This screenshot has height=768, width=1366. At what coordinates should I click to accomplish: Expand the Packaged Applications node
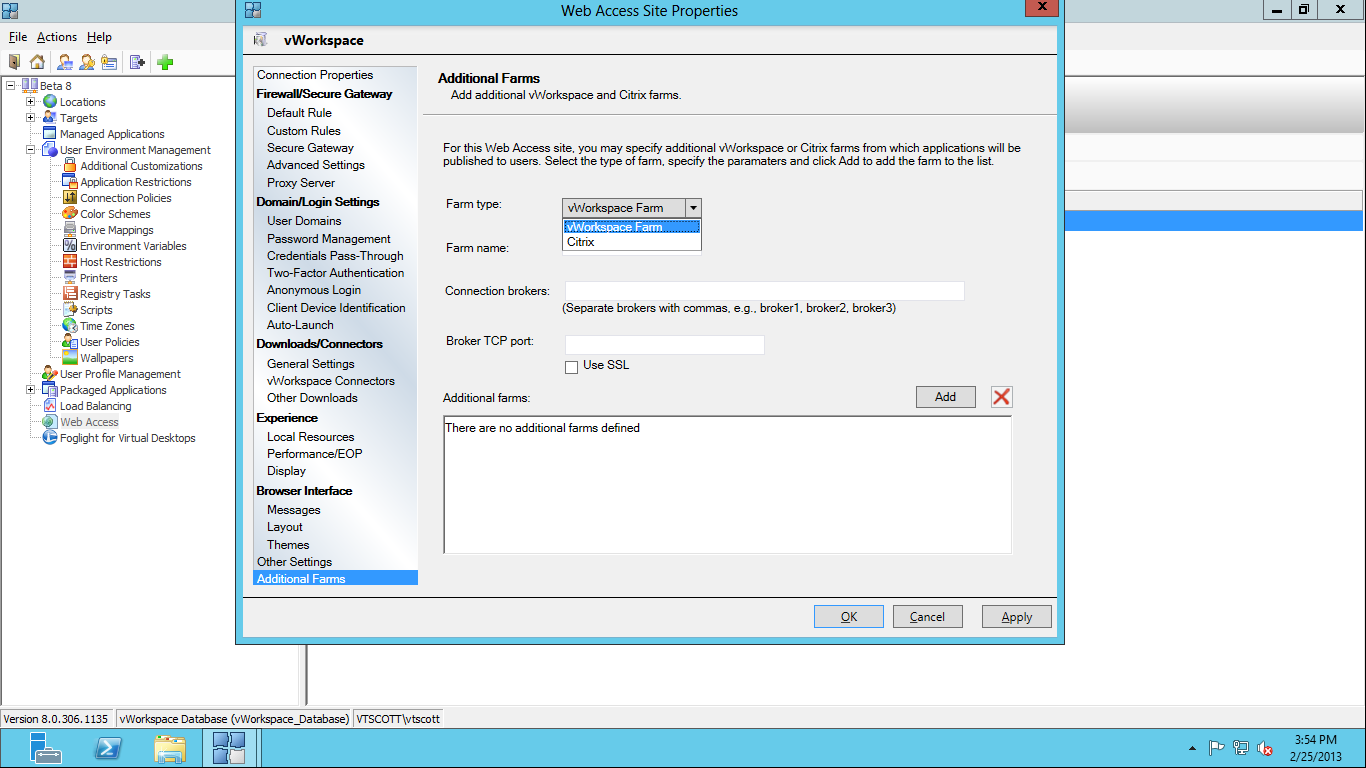pos(31,390)
